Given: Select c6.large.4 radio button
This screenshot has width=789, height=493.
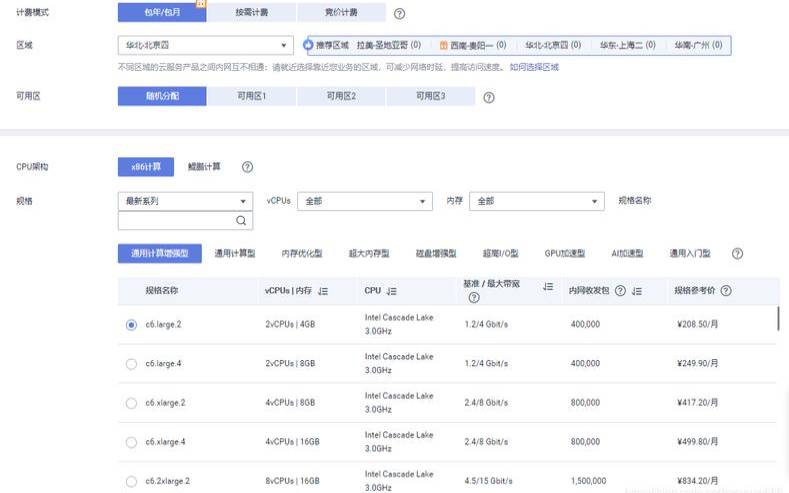Looking at the screenshot, I should coord(131,364).
